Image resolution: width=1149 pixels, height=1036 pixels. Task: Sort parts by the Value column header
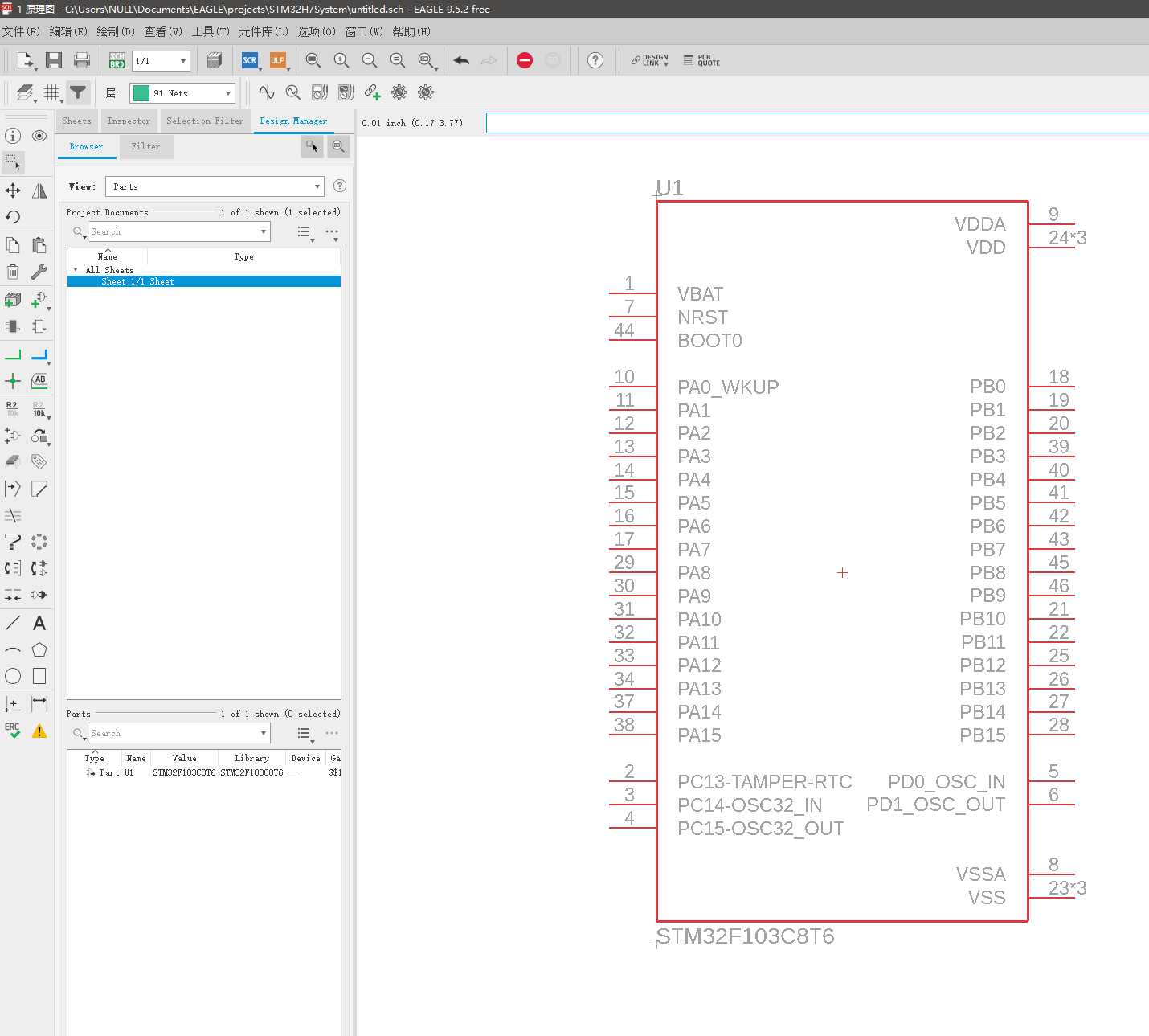click(184, 758)
